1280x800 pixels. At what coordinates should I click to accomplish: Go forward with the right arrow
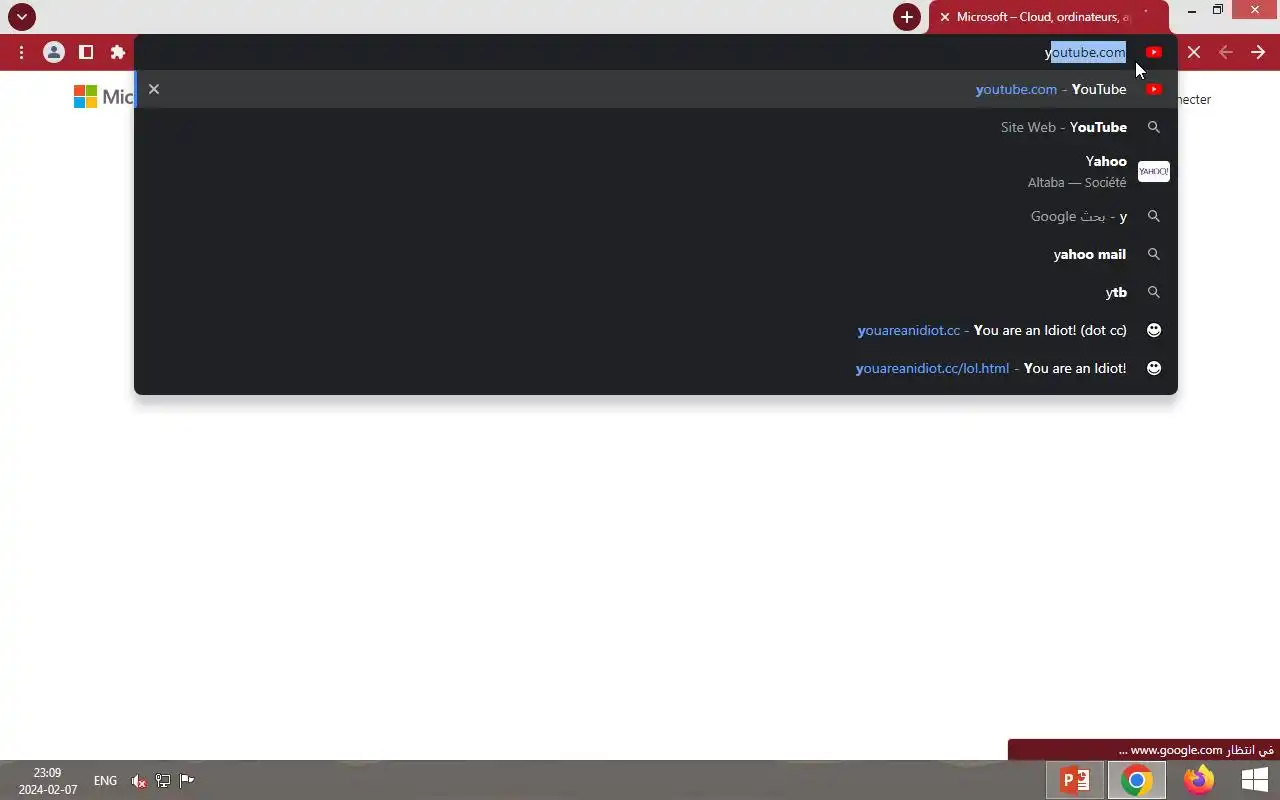[1258, 52]
